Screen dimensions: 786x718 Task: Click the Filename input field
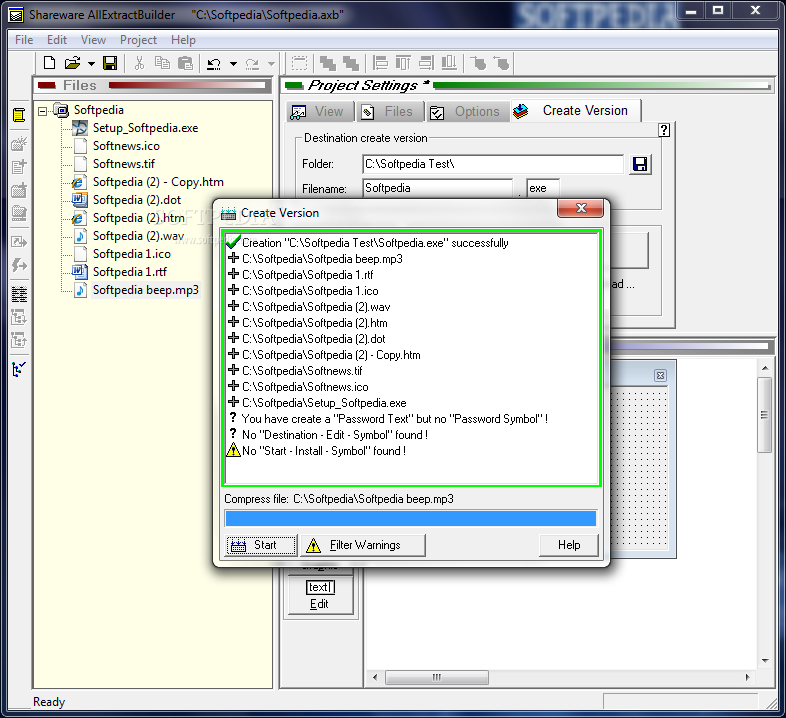point(437,188)
